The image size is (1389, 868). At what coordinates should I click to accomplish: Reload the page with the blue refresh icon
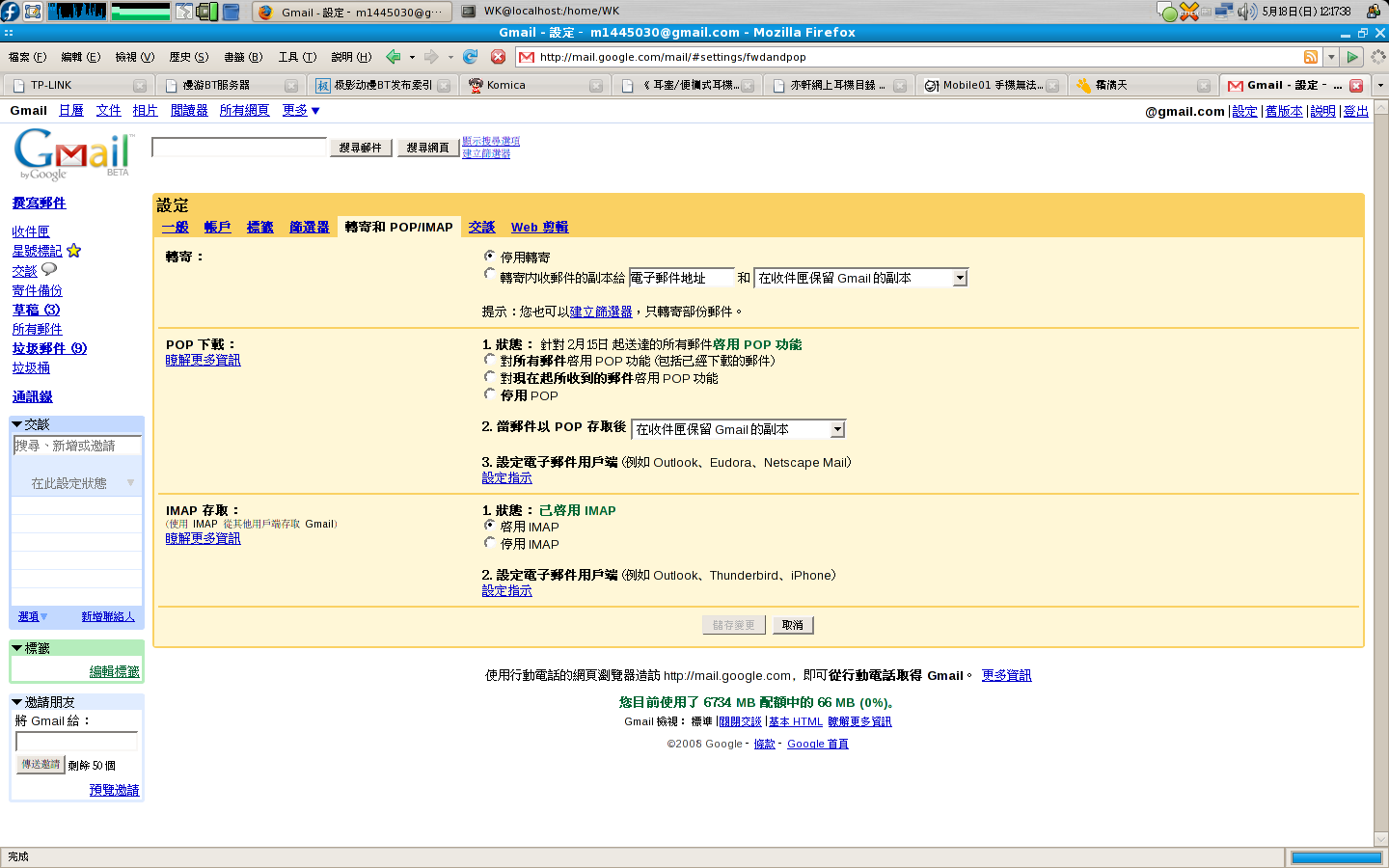click(x=471, y=57)
